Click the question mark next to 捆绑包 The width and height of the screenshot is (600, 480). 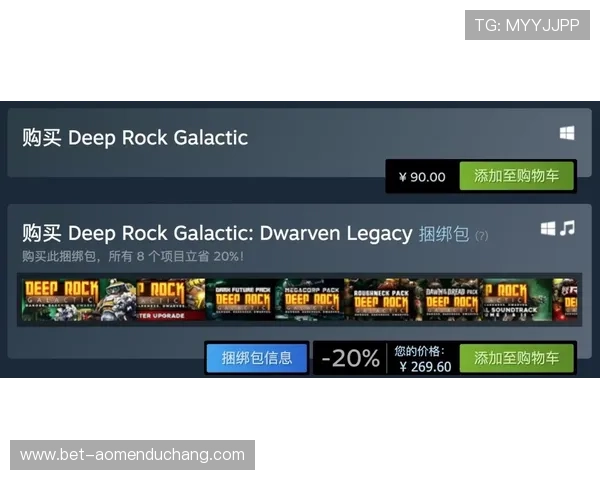481,235
